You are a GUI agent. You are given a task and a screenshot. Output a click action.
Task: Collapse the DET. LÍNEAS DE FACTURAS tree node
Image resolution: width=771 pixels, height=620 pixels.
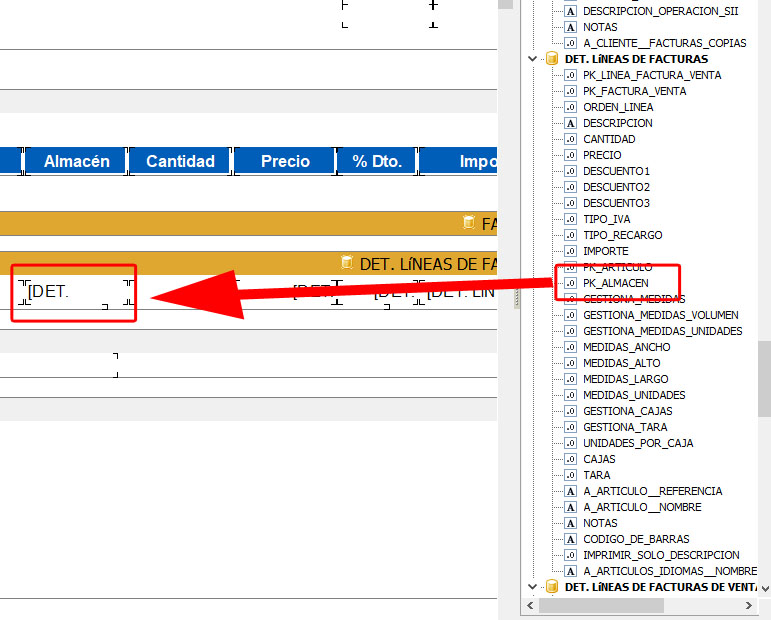tap(534, 59)
